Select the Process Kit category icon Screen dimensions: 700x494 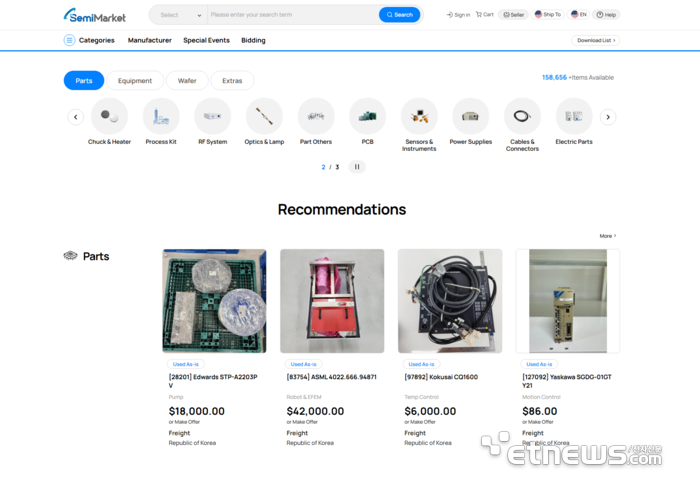[161, 116]
